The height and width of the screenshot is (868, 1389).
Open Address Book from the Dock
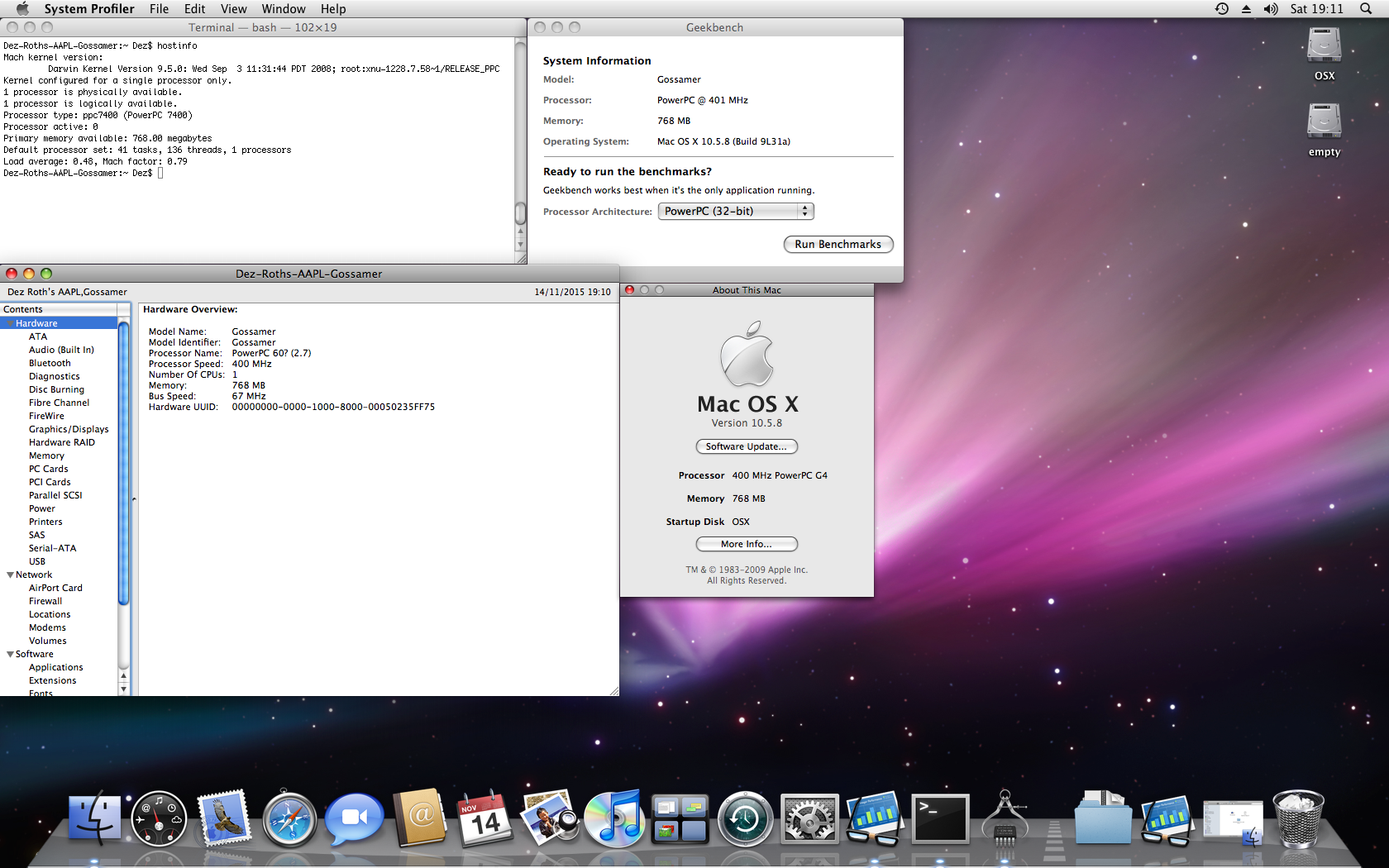point(420,818)
